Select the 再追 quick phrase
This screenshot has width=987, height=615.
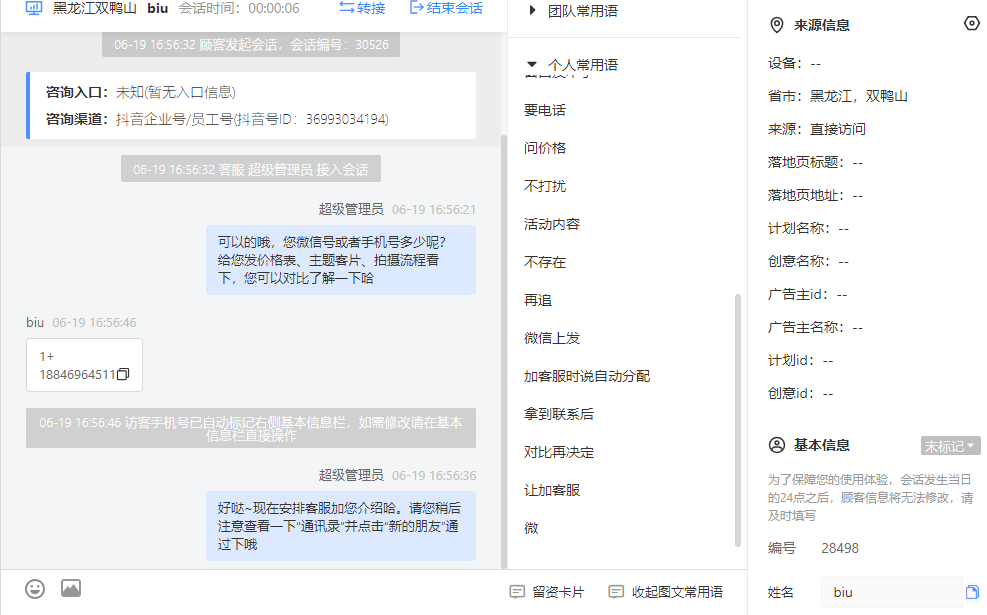(538, 300)
